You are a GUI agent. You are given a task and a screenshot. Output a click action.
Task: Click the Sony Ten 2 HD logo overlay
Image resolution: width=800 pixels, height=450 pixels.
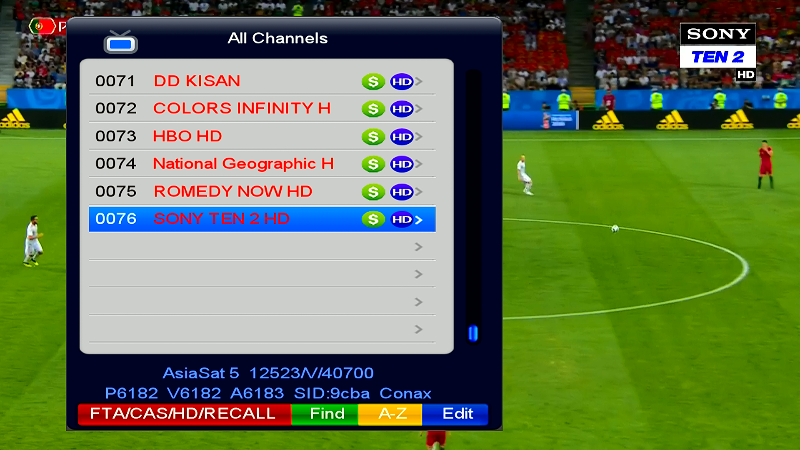[718, 51]
